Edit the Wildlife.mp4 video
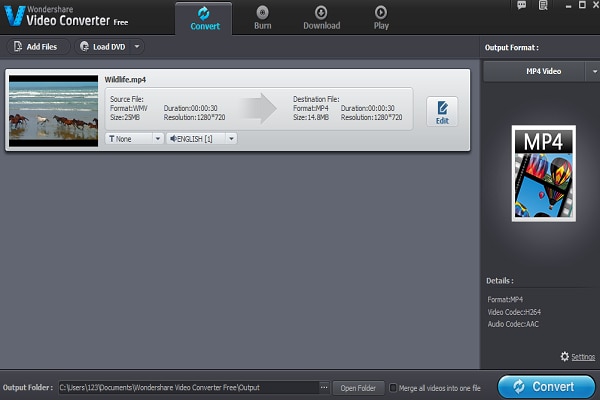 click(x=442, y=111)
